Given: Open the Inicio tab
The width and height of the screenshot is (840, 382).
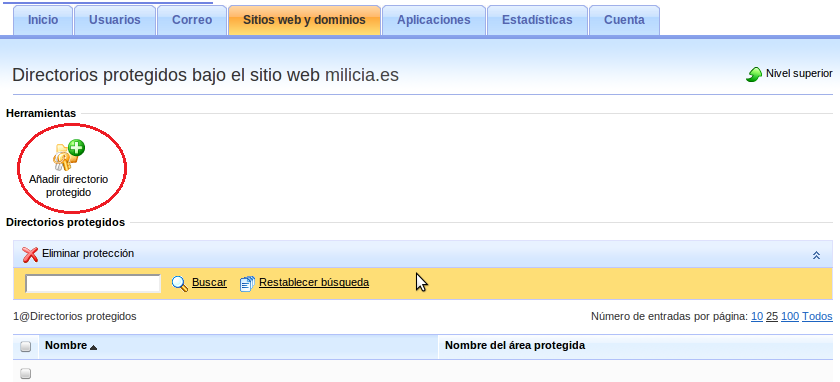Looking at the screenshot, I should (43, 20).
